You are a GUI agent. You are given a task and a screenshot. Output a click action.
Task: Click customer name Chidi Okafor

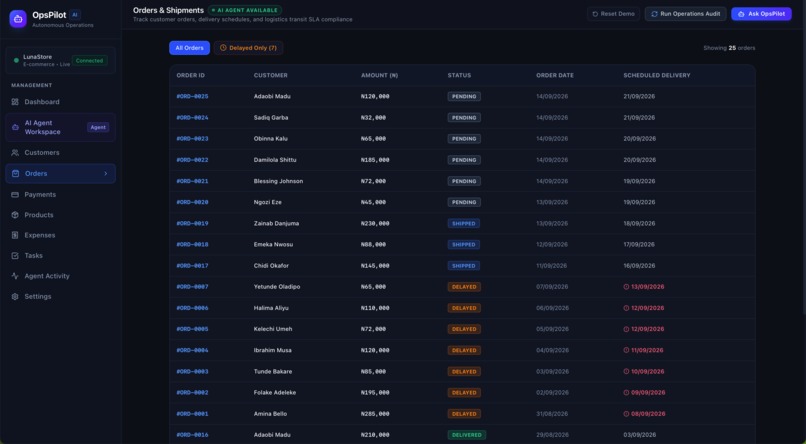tap(271, 266)
